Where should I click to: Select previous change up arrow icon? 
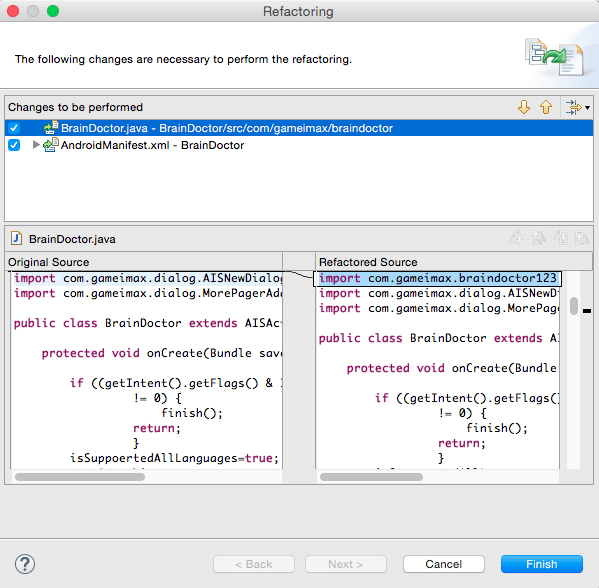(546, 107)
